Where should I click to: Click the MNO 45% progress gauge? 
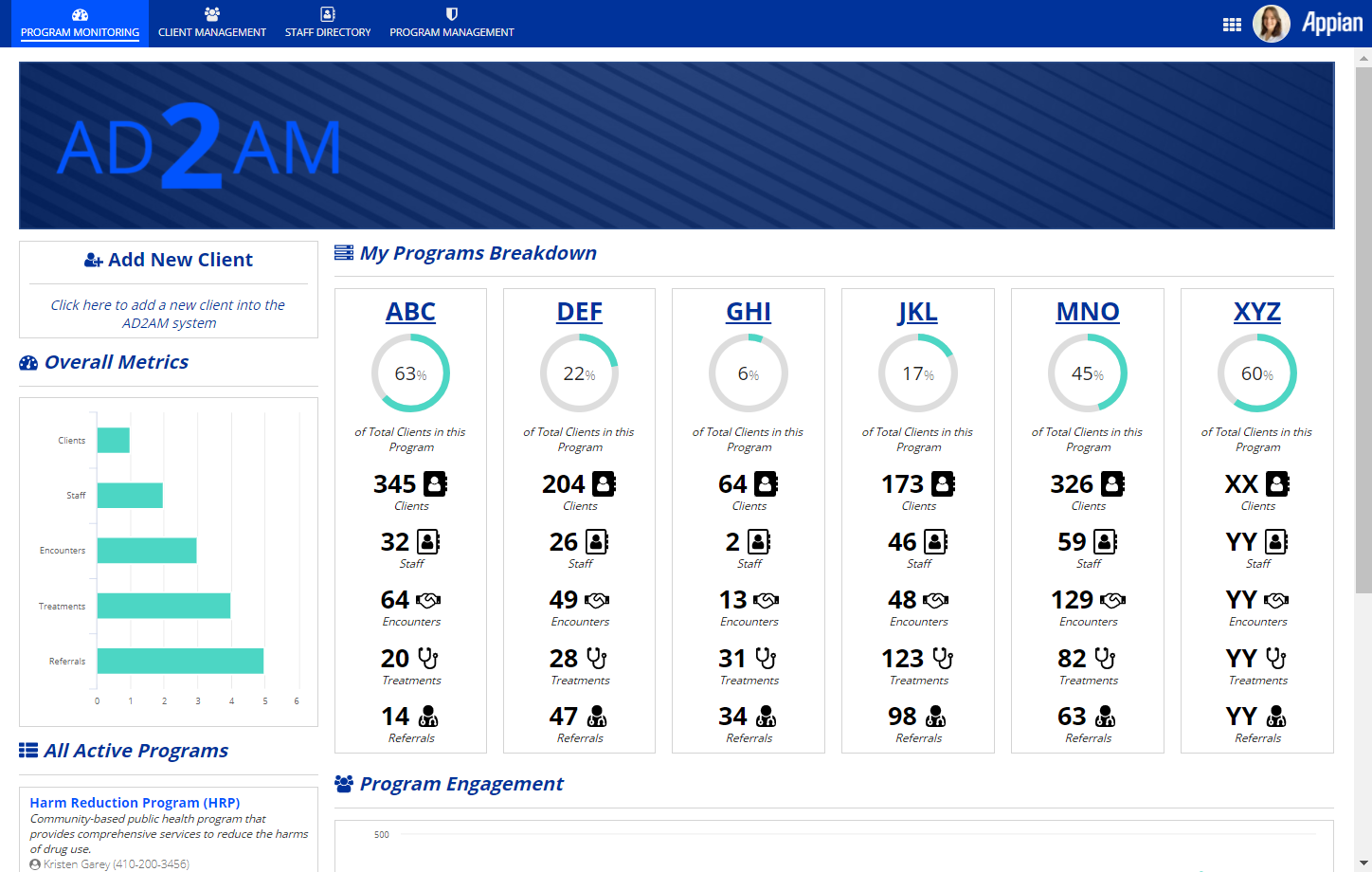1088,373
